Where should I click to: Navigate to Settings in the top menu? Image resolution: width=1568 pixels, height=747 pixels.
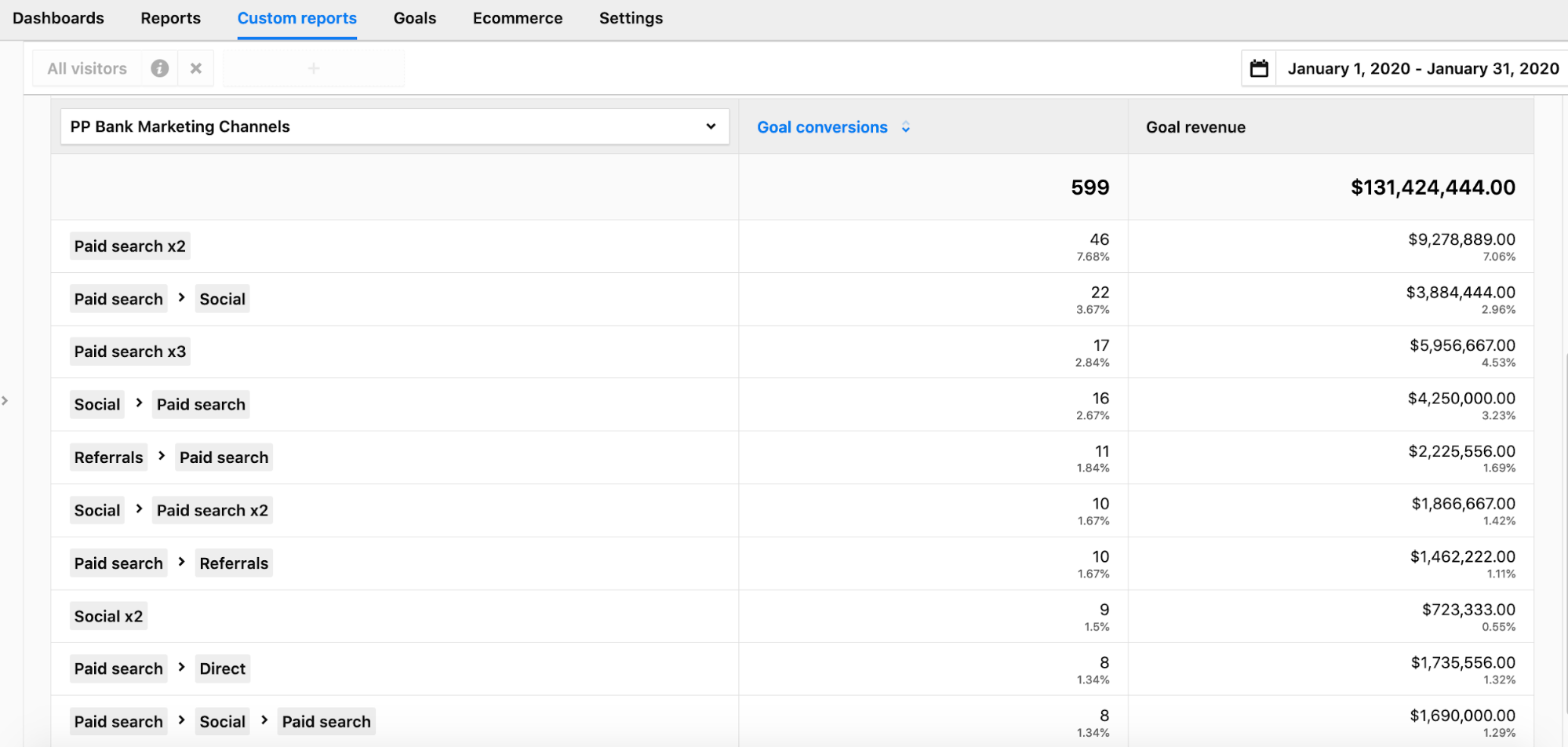click(x=631, y=18)
